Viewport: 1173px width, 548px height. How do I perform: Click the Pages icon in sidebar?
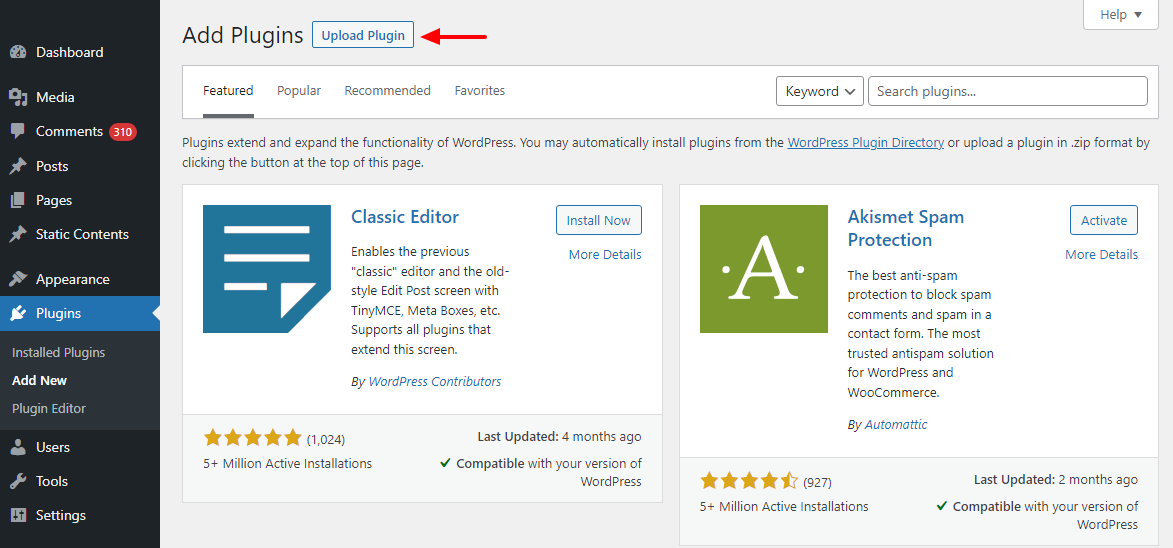click(17, 200)
